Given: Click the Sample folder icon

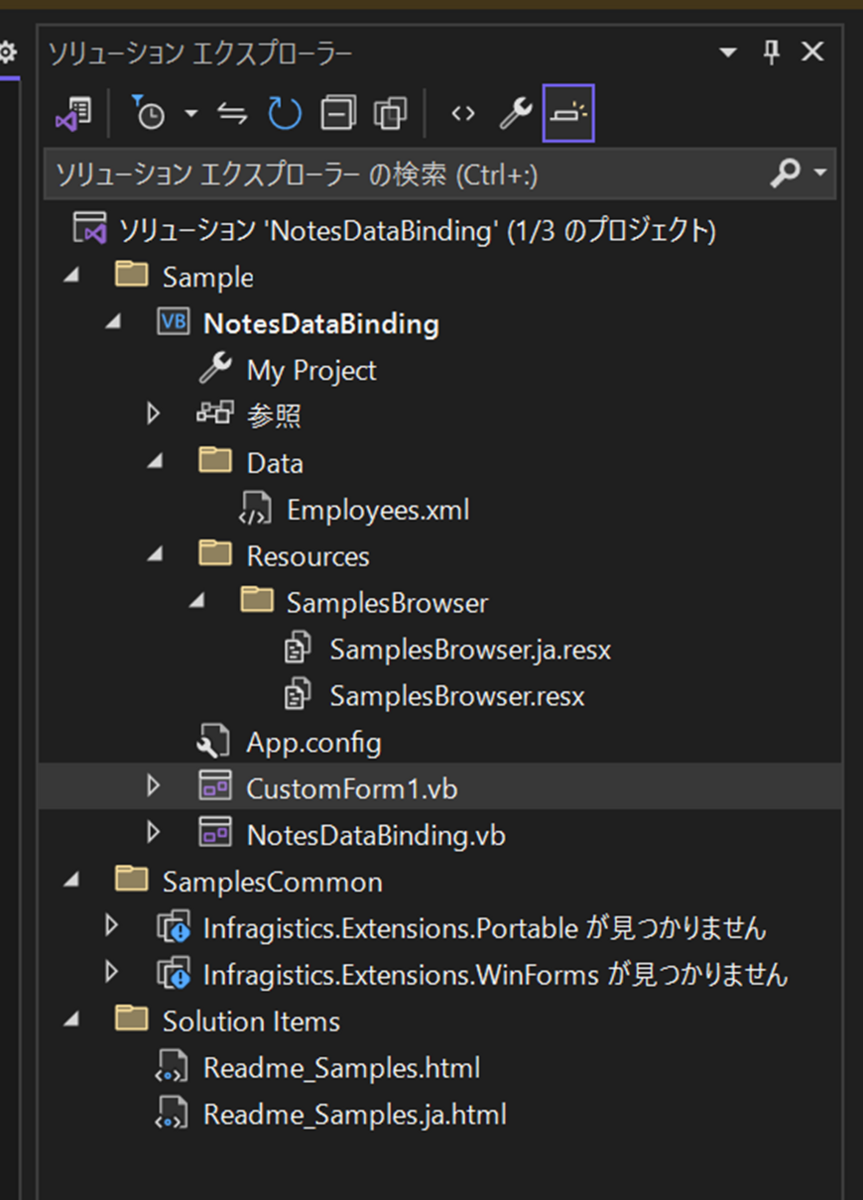Looking at the screenshot, I should click(x=132, y=276).
